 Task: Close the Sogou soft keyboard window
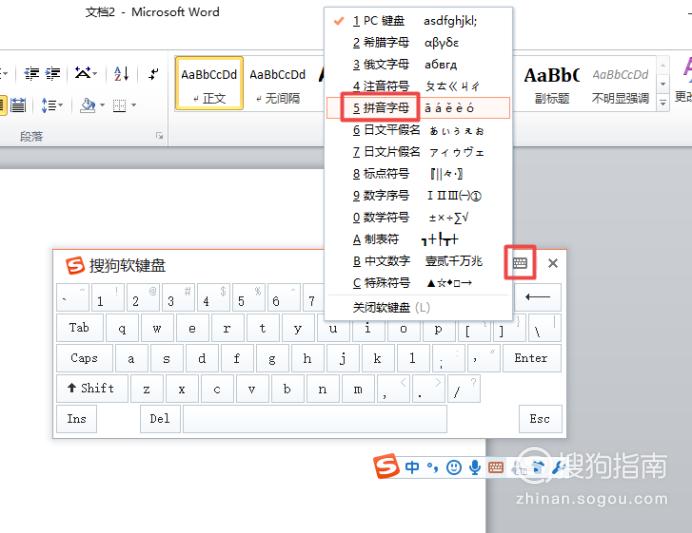pos(553,263)
